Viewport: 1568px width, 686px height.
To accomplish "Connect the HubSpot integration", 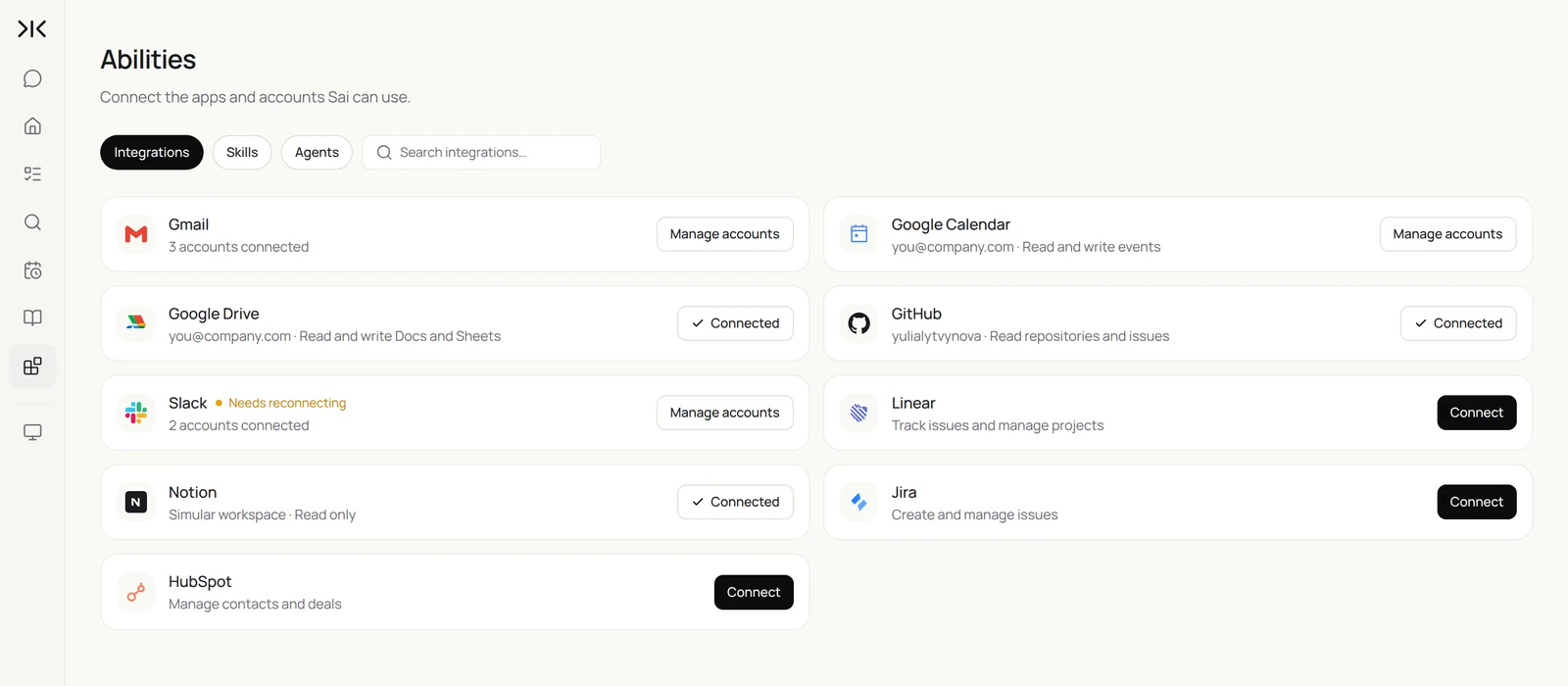I will click(x=754, y=592).
